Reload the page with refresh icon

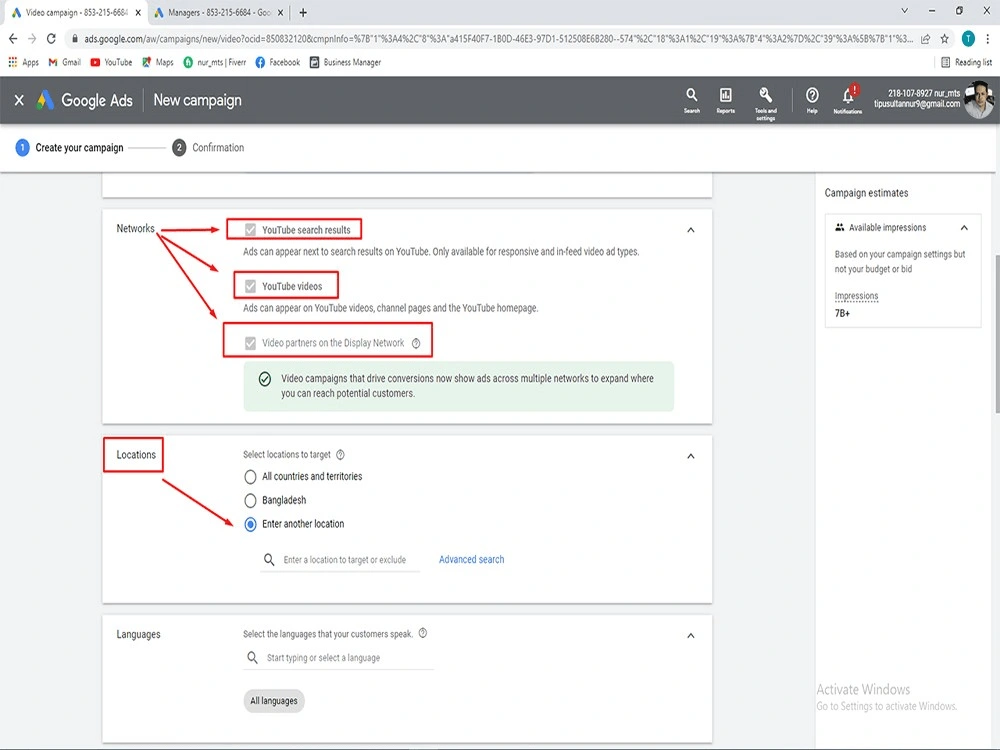[51, 39]
